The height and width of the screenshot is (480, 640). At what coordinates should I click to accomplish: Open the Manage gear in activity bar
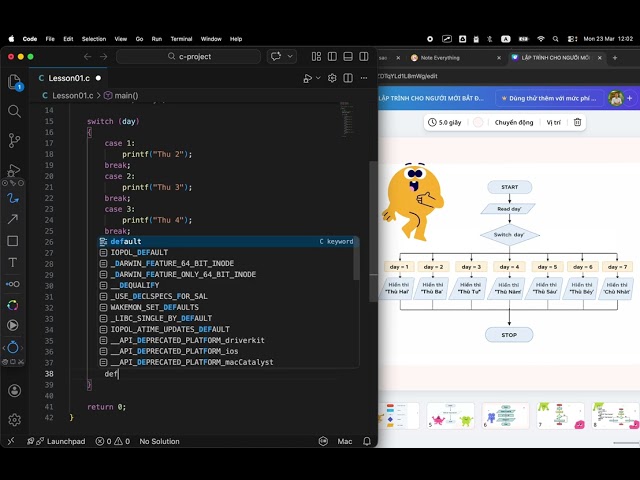coord(14,420)
